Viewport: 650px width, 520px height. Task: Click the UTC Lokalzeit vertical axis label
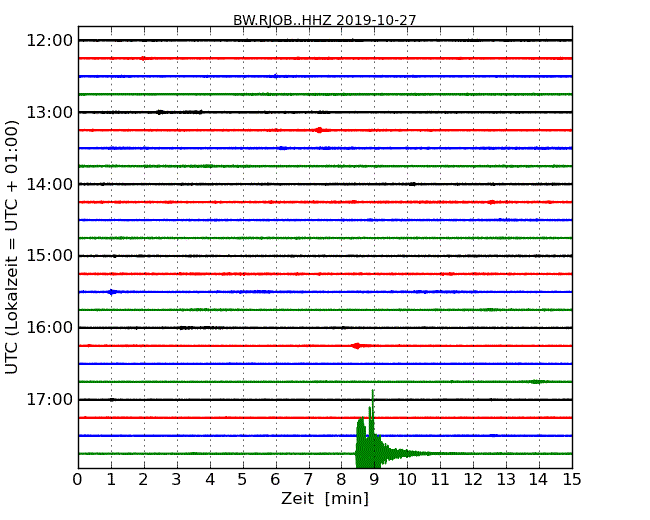tap(12, 247)
